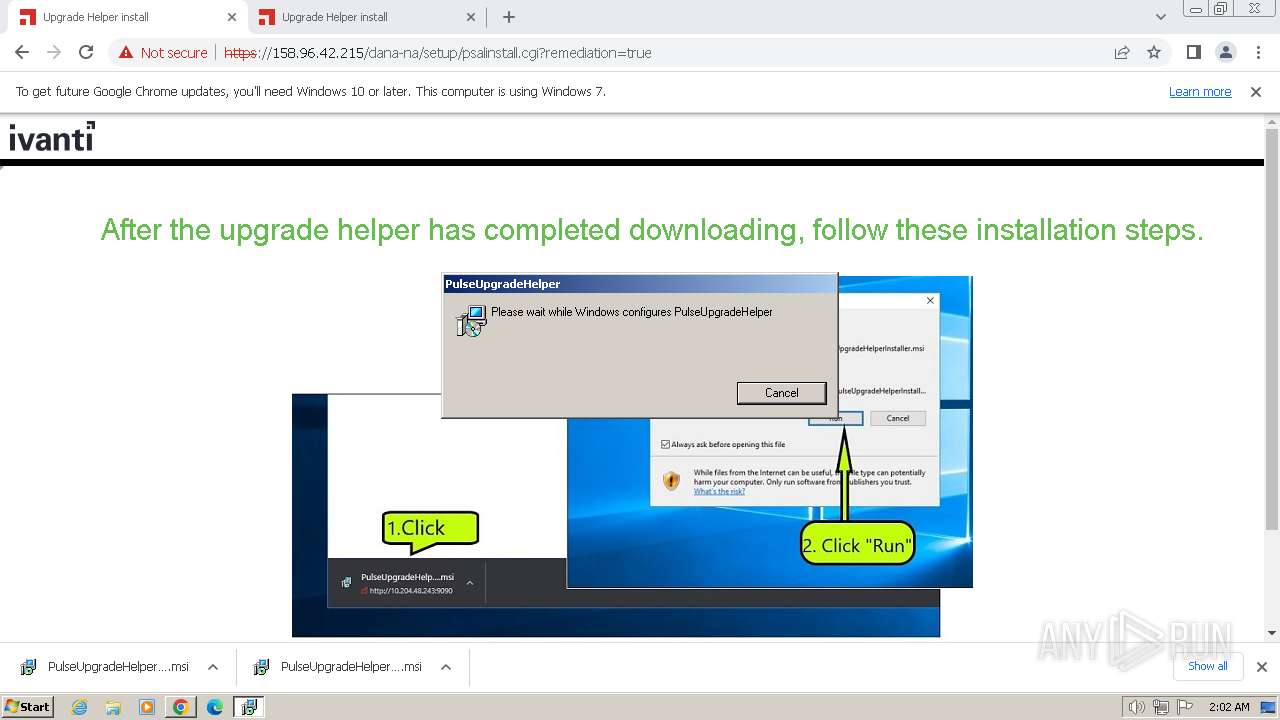The height and width of the screenshot is (720, 1280).
Task: Click the installer icon in PulseUpgradeHelper dialog
Action: pos(470,321)
